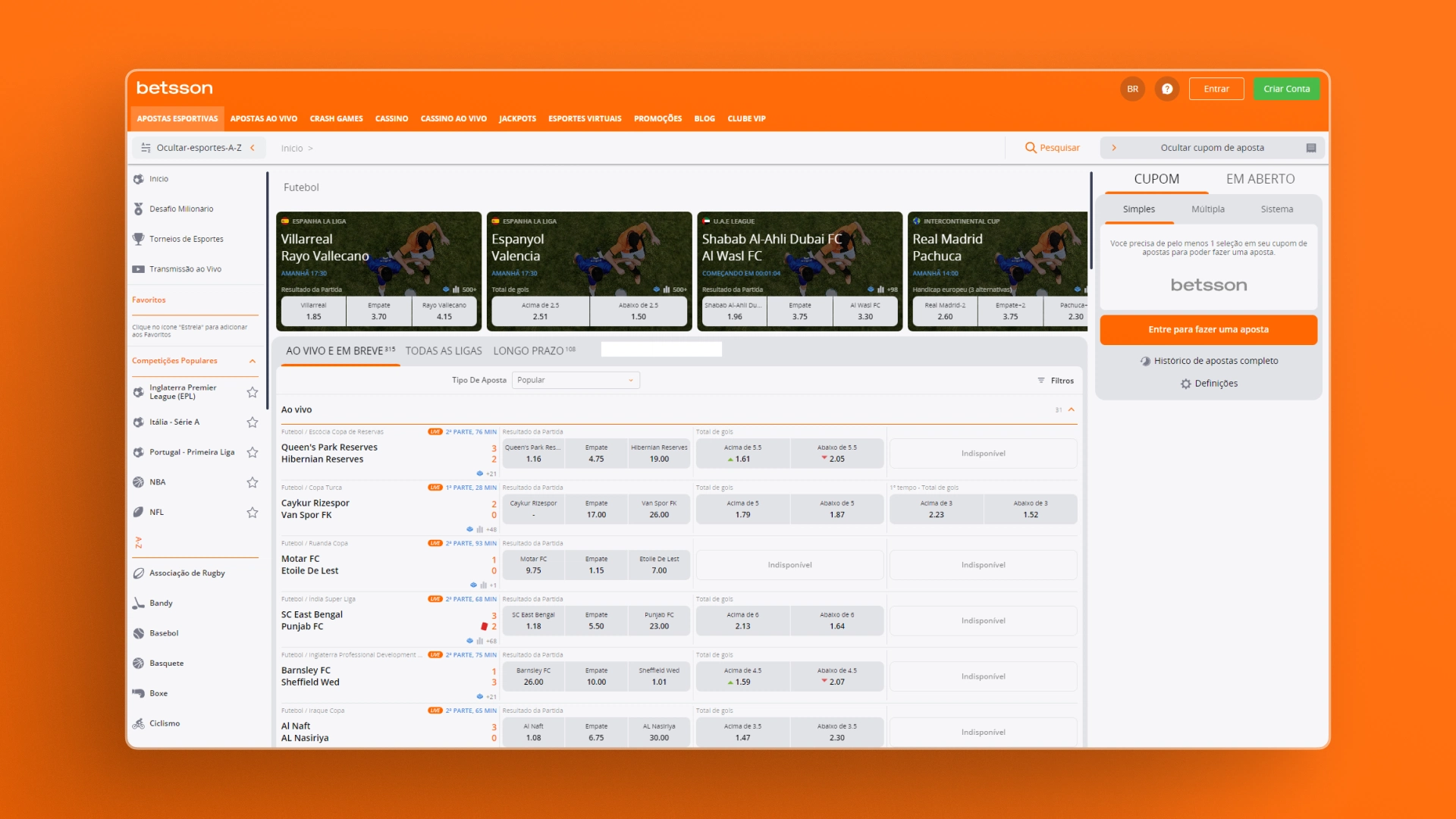Screen dimensions: 1456x819
Task: Open the APOSTAS AO VIVO menu
Action: coord(264,118)
